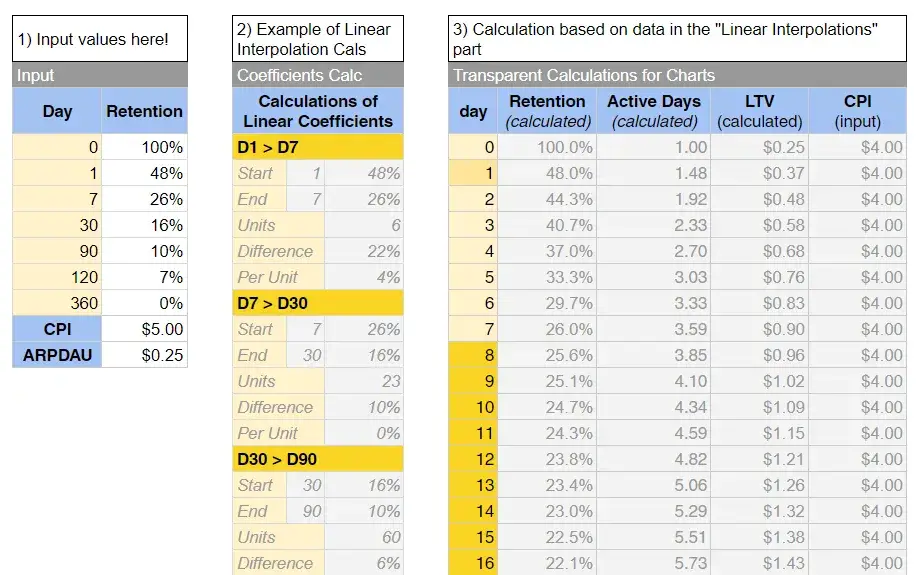Click the 'Calculations of Linear Coefficients' header cell

point(318,111)
